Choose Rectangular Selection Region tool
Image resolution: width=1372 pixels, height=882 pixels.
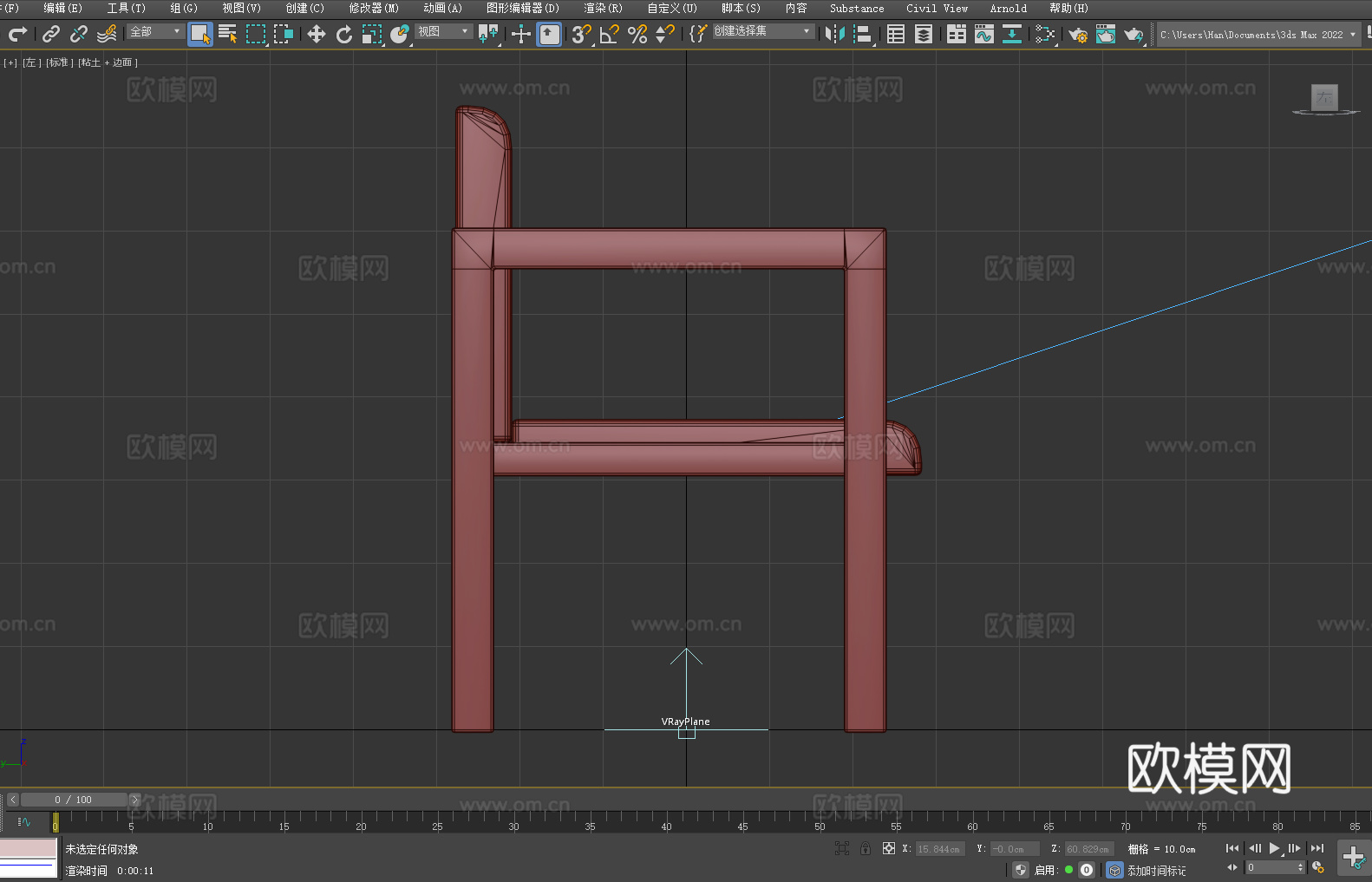coord(256,34)
